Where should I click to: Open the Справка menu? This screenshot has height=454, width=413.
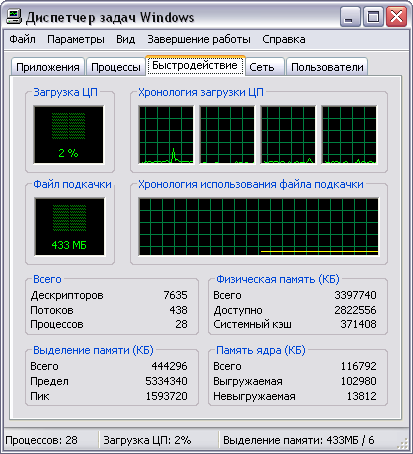coord(284,39)
